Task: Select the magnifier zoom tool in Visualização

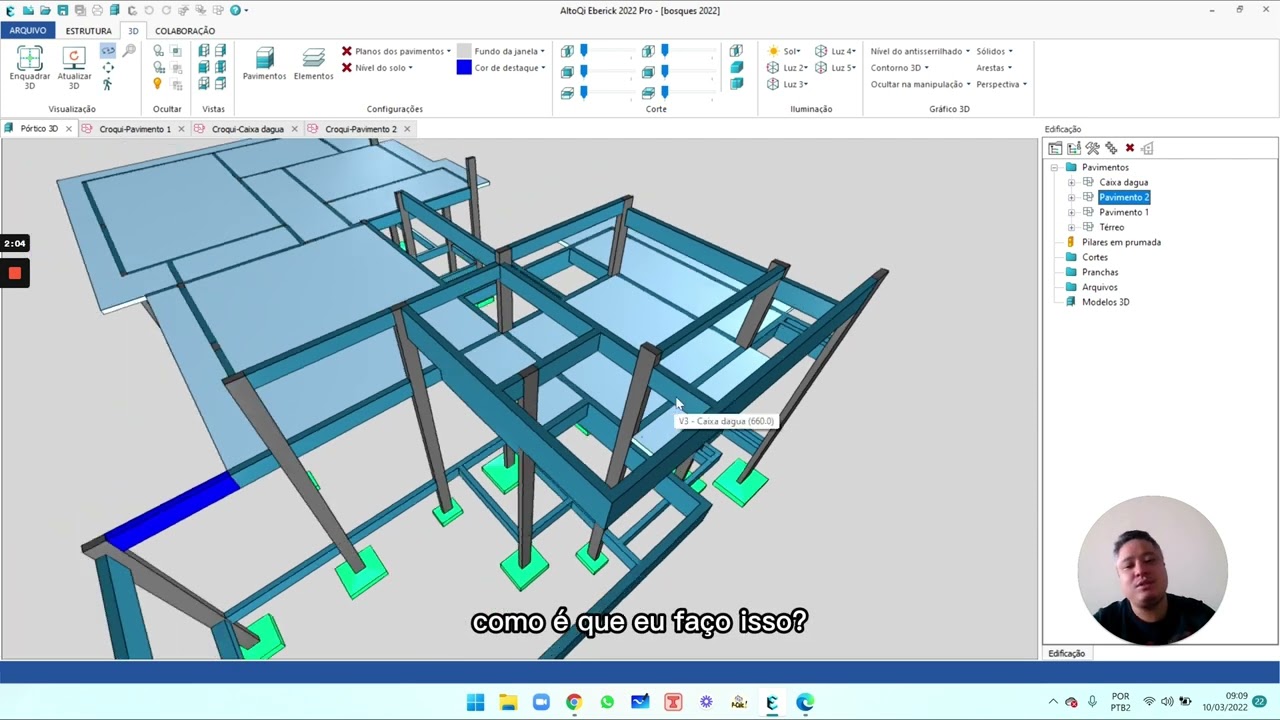Action: click(x=129, y=51)
